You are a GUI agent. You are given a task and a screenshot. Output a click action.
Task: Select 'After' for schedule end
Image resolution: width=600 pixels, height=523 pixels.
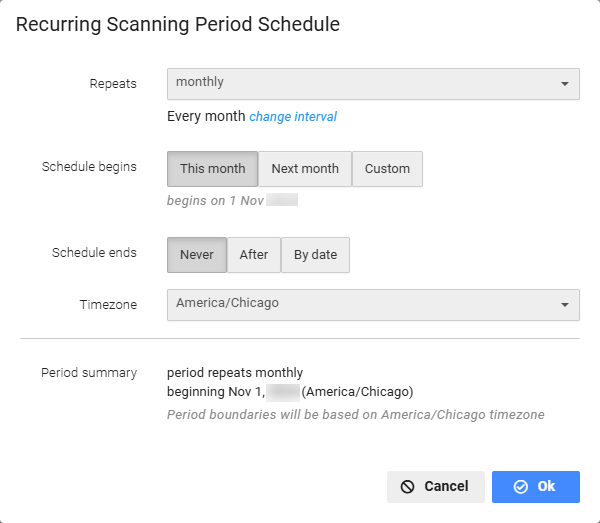[254, 255]
